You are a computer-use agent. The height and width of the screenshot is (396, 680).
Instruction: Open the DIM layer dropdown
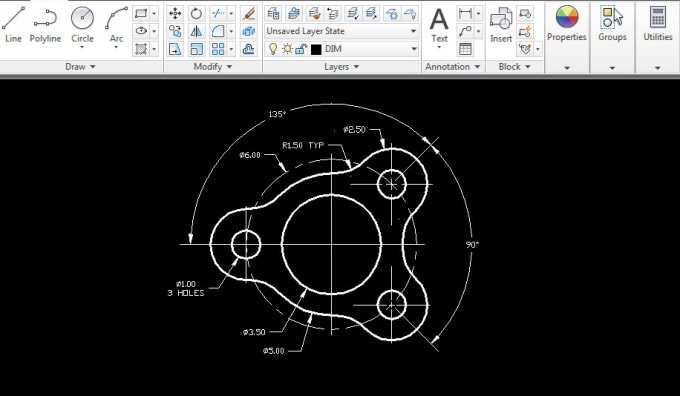341,49
